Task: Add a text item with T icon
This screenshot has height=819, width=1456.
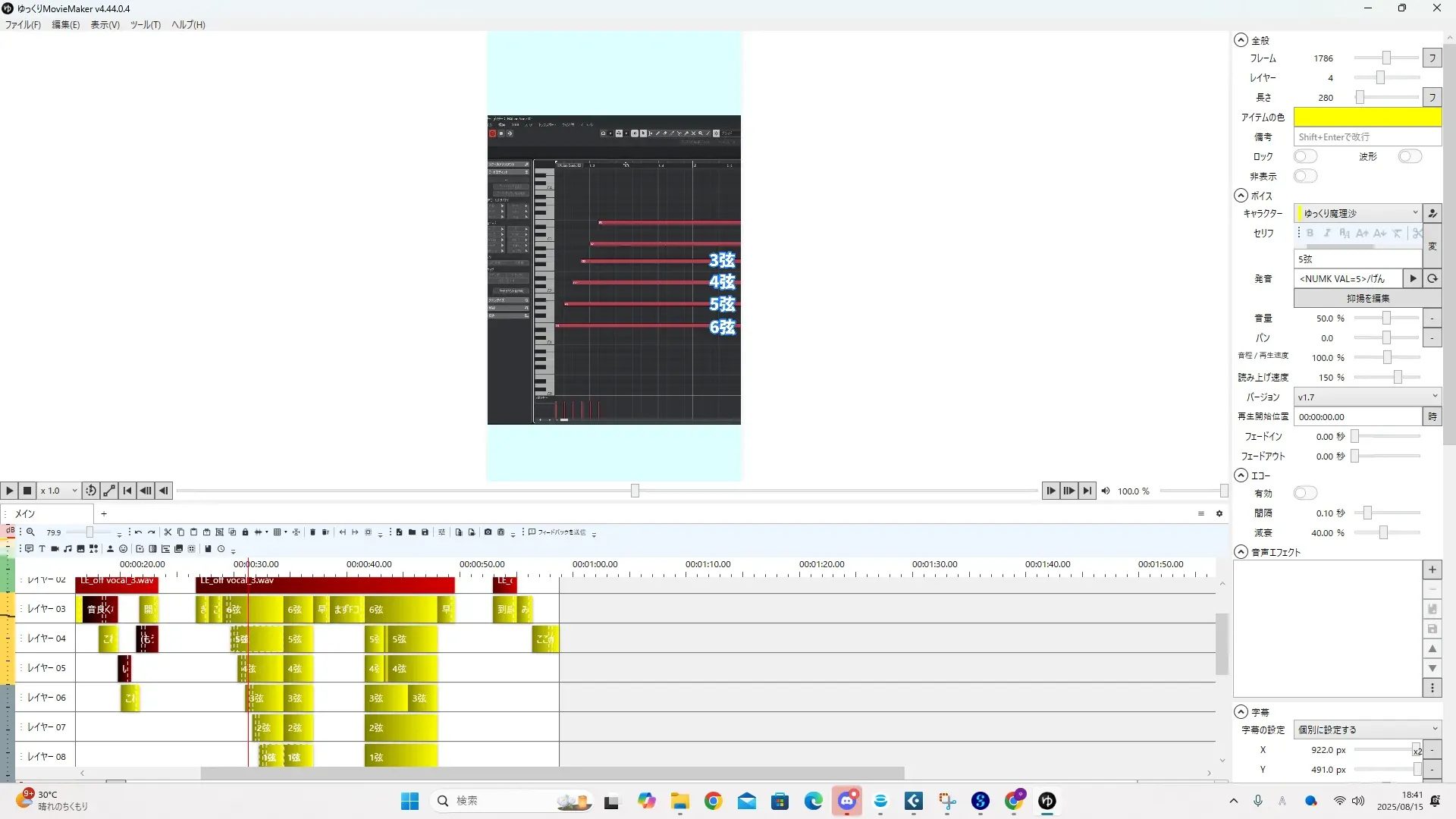Action: [42, 549]
